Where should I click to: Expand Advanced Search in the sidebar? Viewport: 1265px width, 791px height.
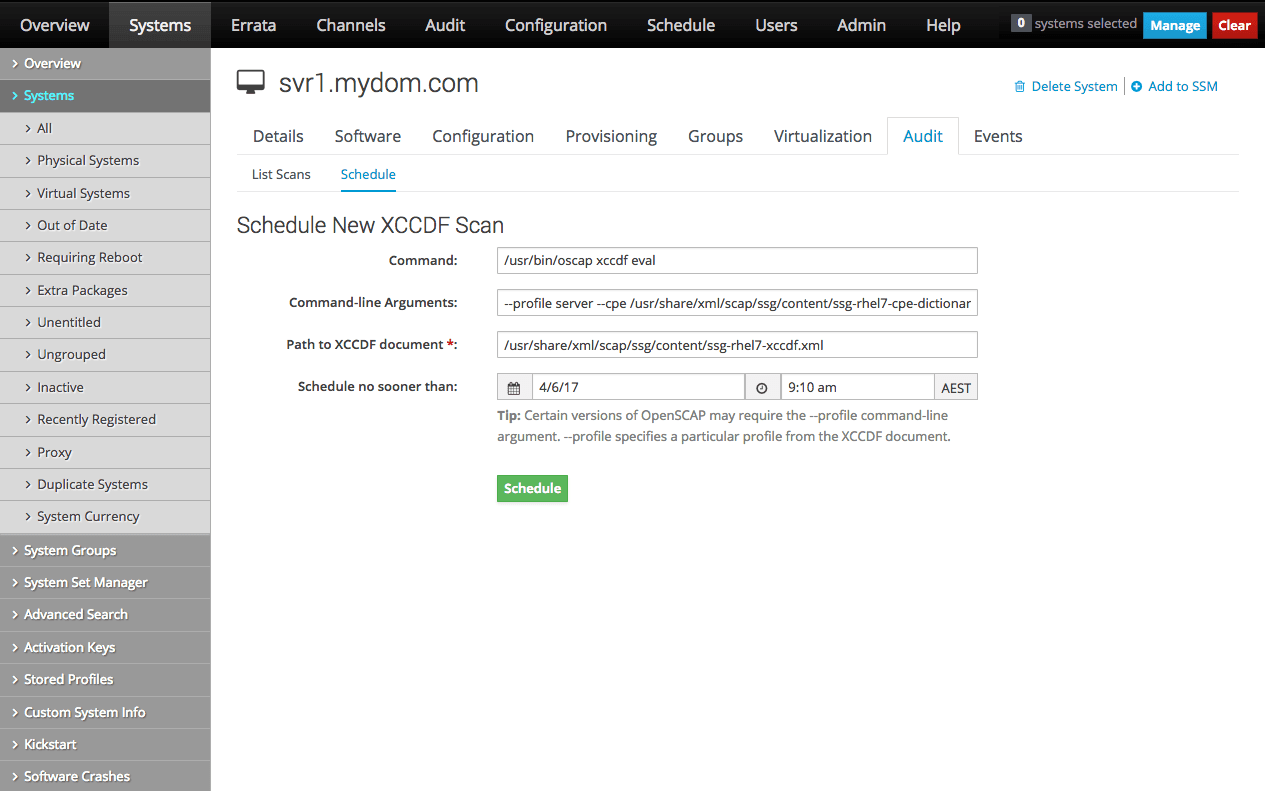click(x=105, y=614)
